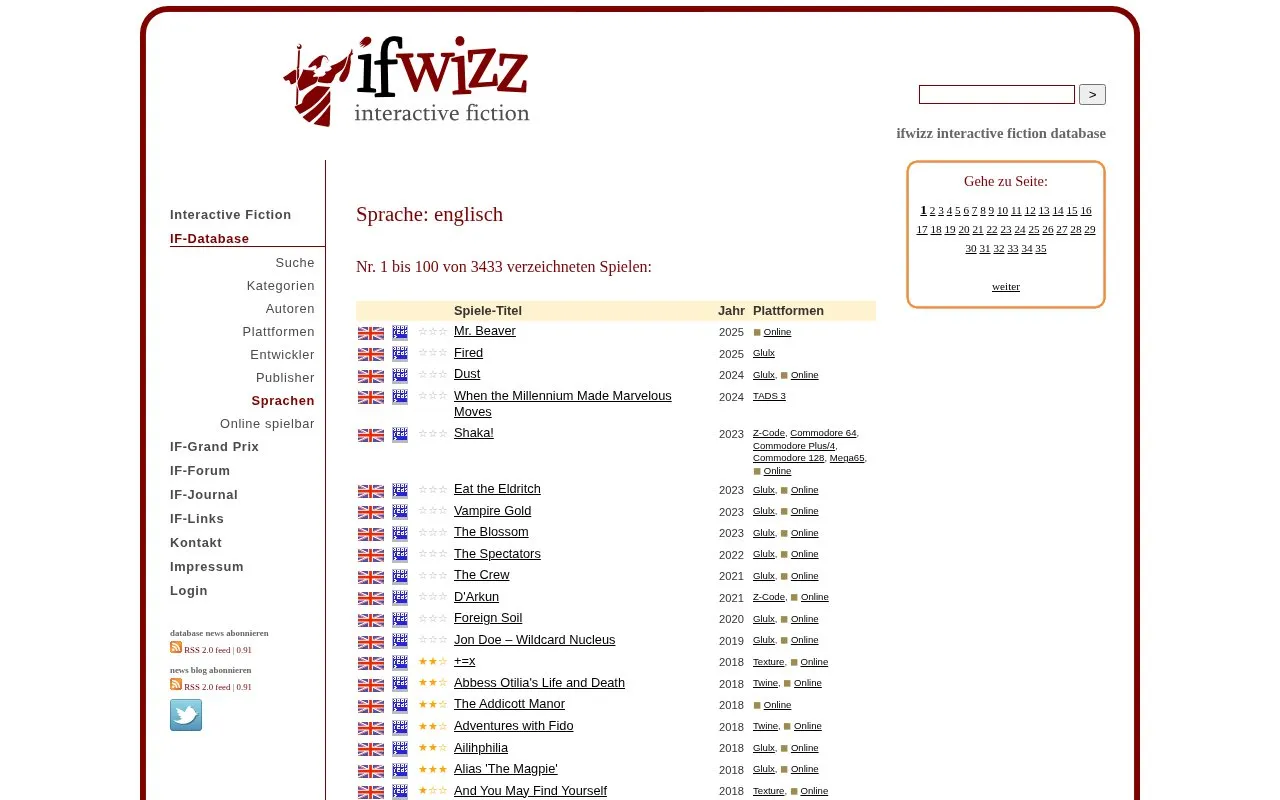
Task: Click the English flag in the Dust row
Action: coord(371,376)
